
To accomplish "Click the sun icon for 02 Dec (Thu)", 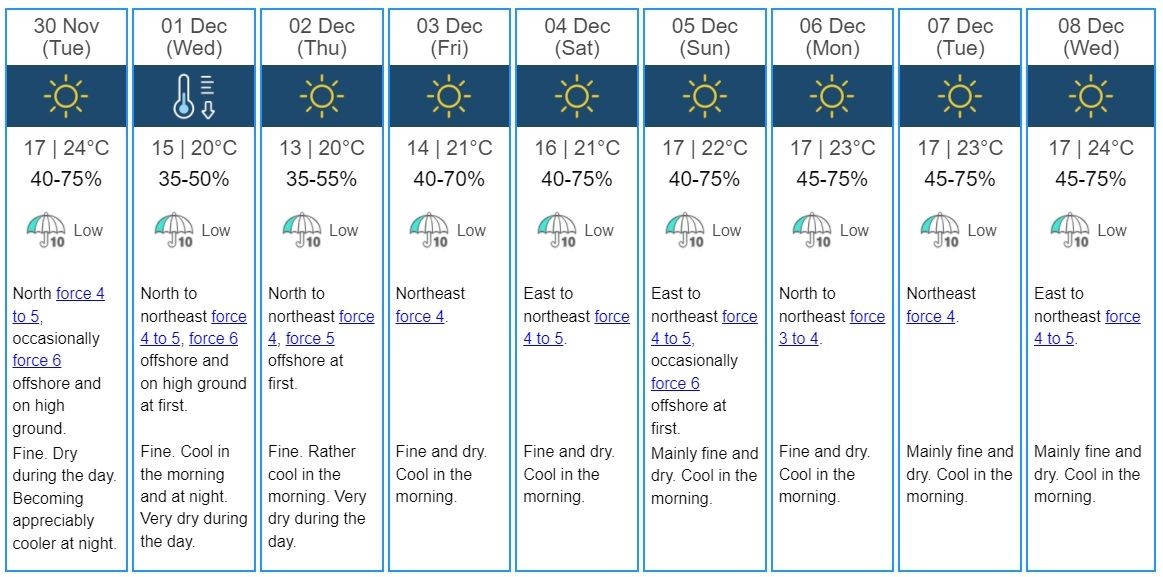I will tap(321, 96).
